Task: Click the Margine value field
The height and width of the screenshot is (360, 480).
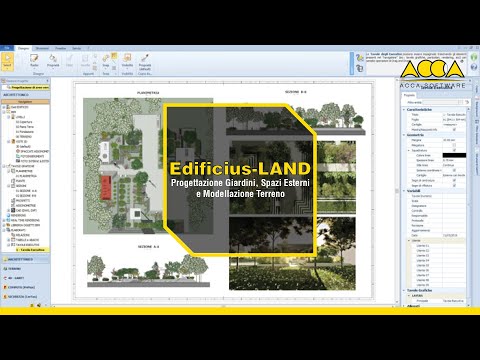Action: coord(454,140)
